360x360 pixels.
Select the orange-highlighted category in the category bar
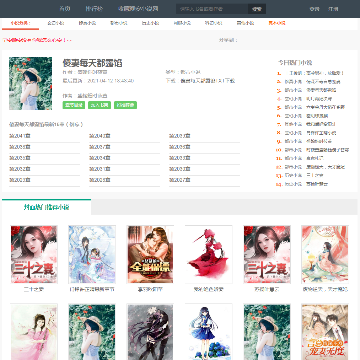click(x=277, y=23)
